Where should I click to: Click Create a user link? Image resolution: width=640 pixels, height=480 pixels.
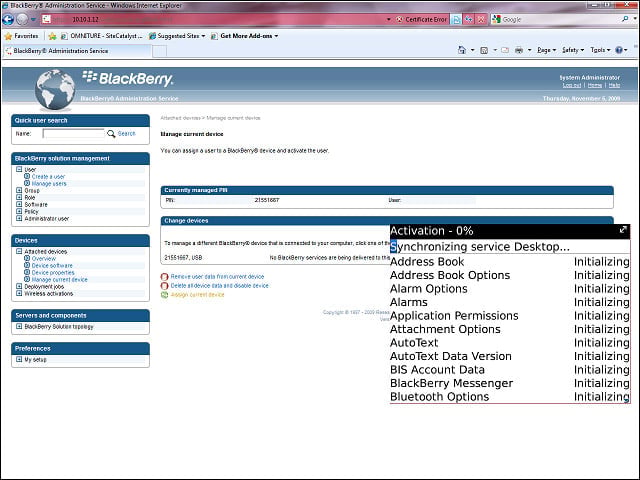[48, 177]
